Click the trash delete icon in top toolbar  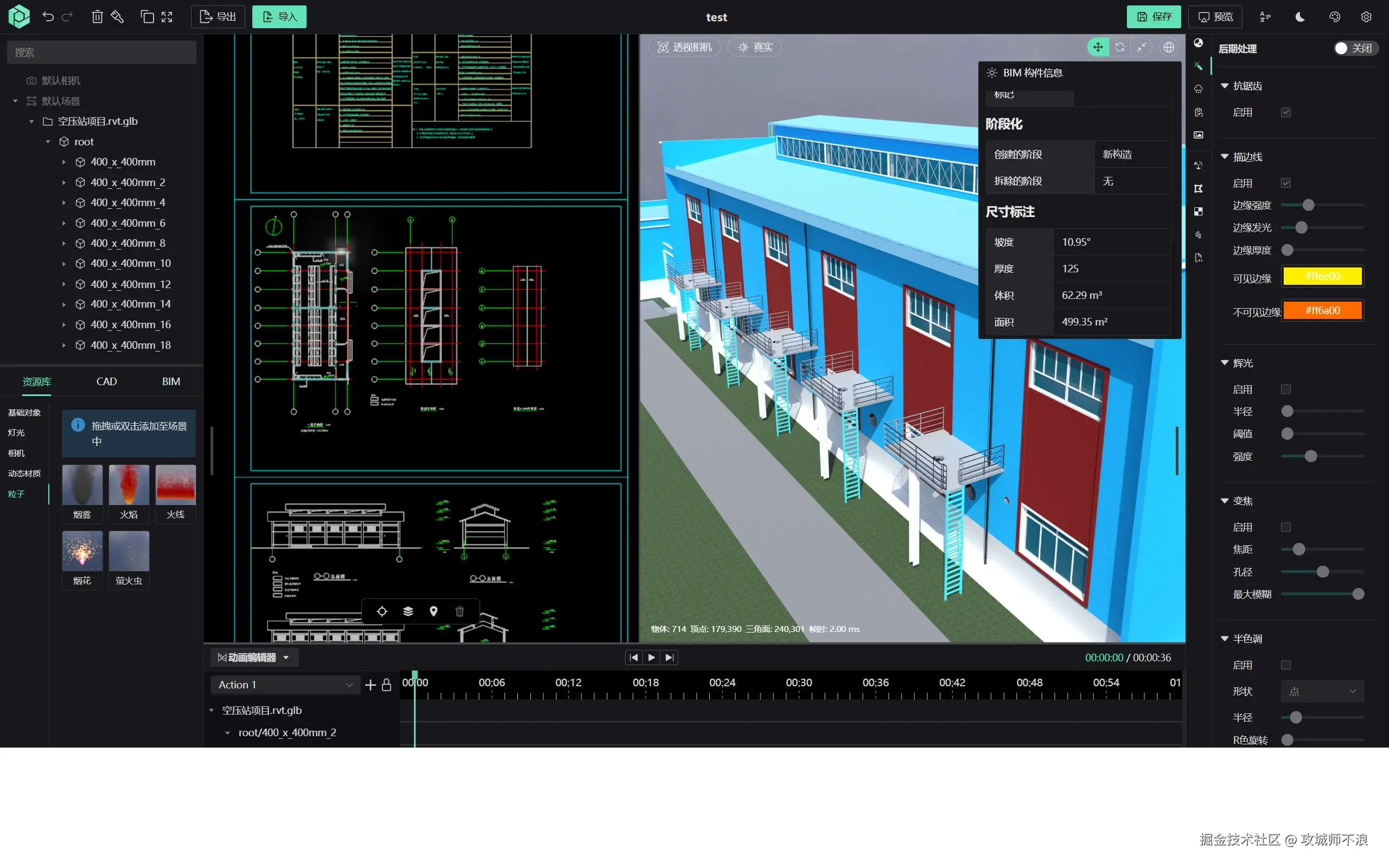pos(97,17)
